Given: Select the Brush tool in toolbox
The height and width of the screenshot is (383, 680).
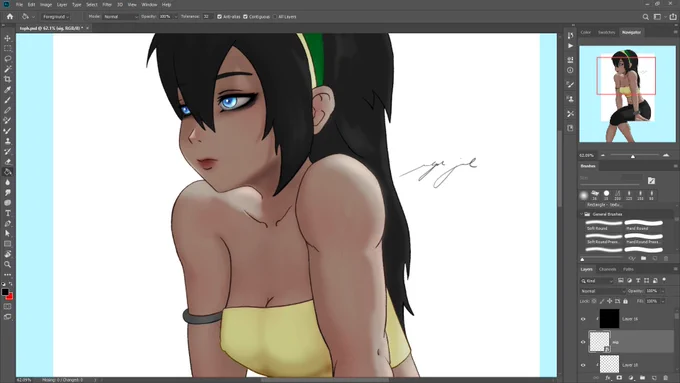Looking at the screenshot, I should pyautogui.click(x=7, y=100).
